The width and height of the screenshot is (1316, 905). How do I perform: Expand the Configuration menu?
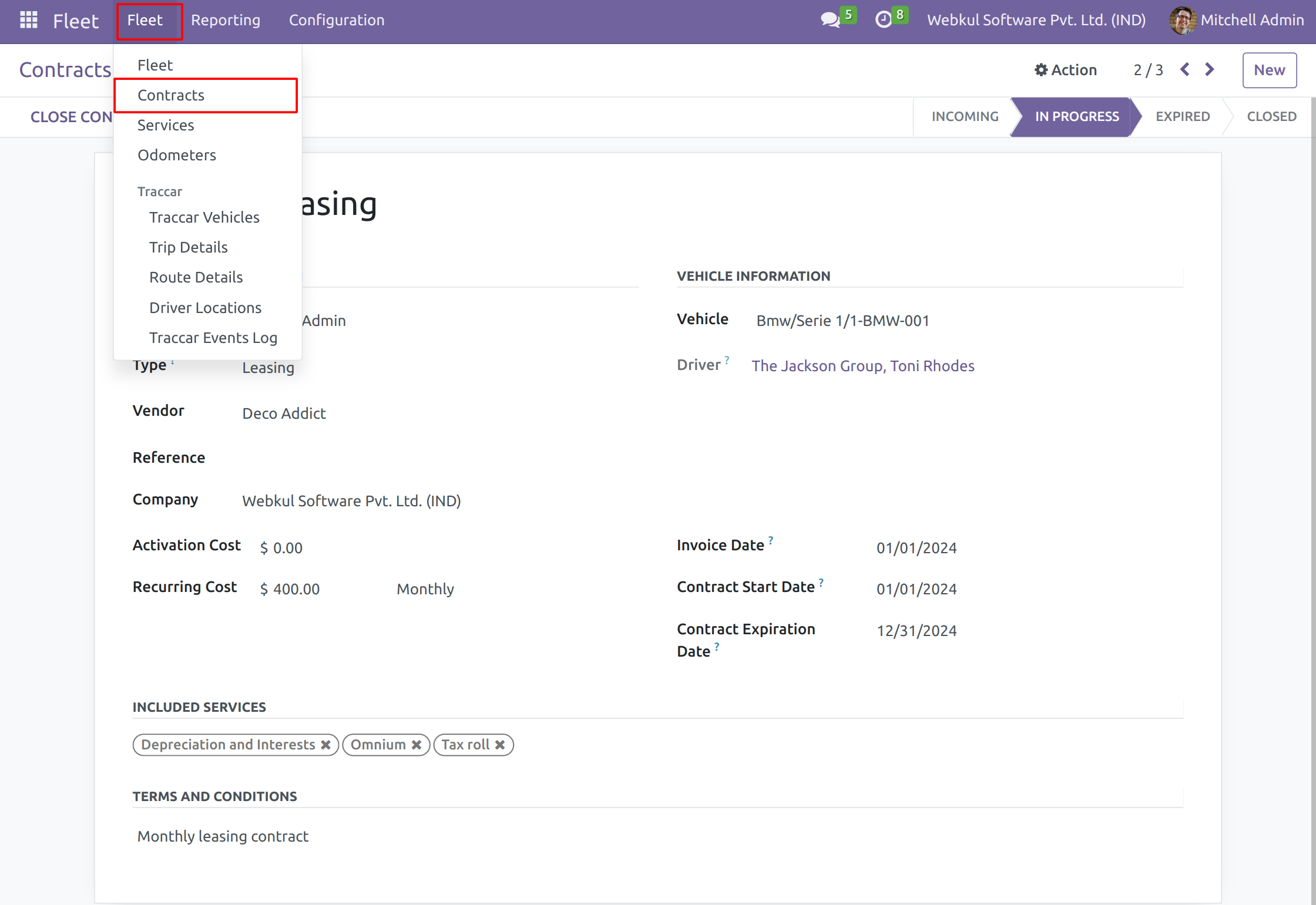click(337, 20)
